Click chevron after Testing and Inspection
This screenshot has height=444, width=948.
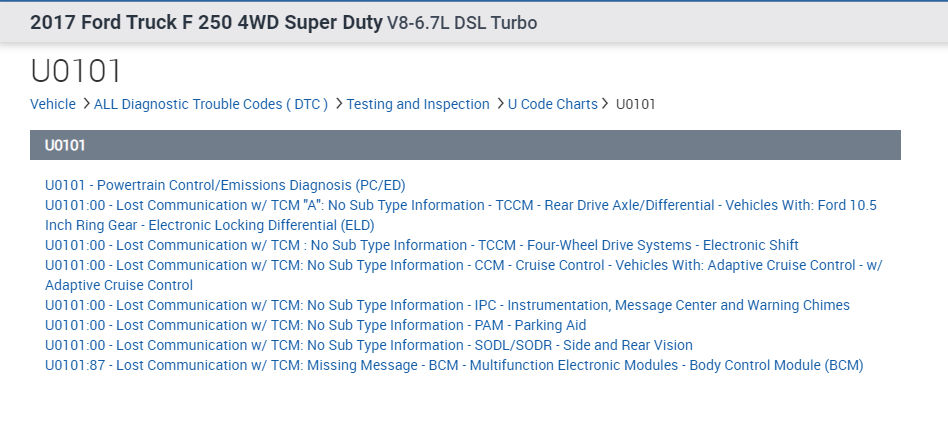pos(499,104)
